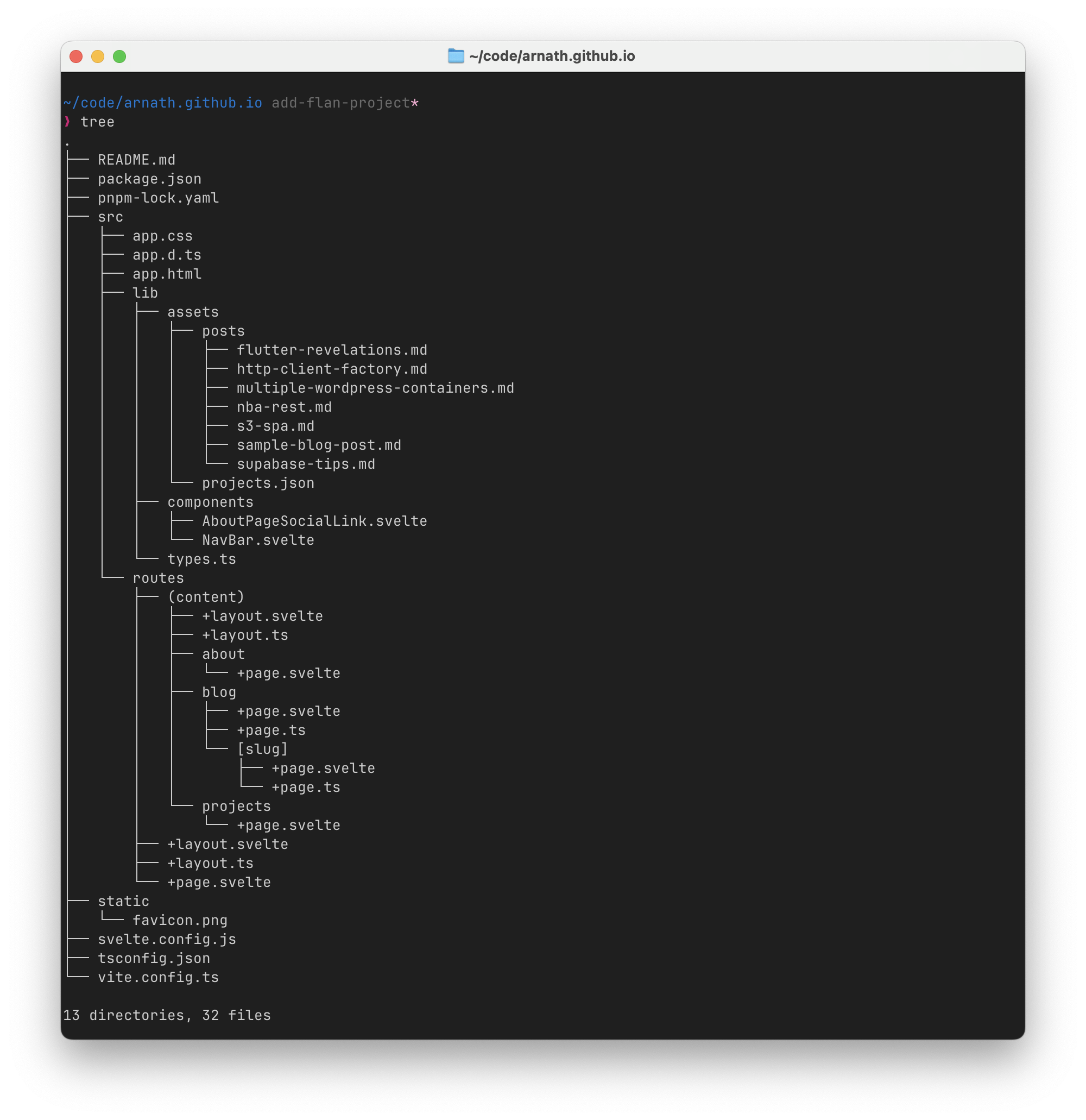This screenshot has height=1120, width=1086.
Task: Click the folder icon in title bar
Action: (456, 56)
